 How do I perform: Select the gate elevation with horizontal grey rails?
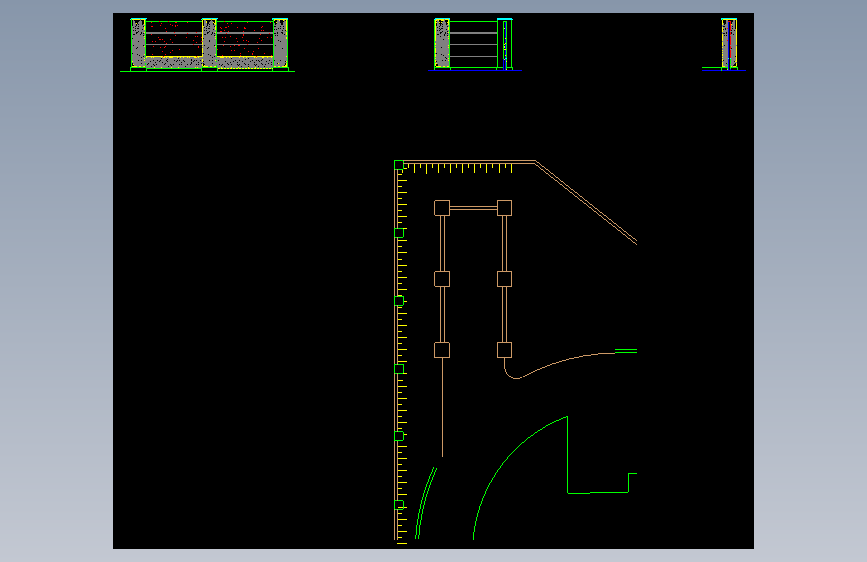[474, 44]
